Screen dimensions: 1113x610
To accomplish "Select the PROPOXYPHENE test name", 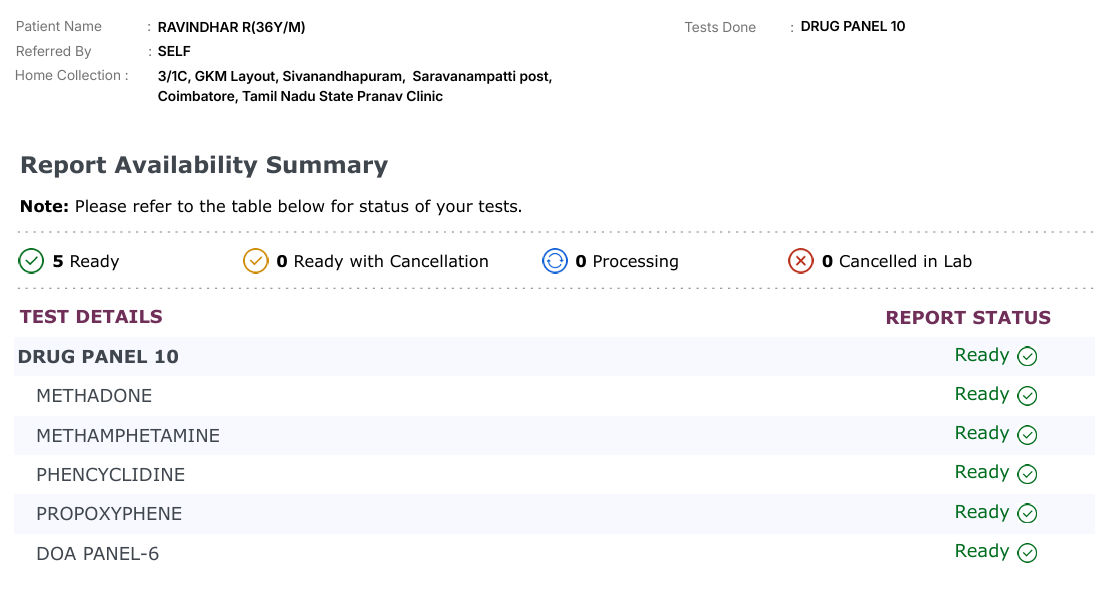I will [109, 514].
